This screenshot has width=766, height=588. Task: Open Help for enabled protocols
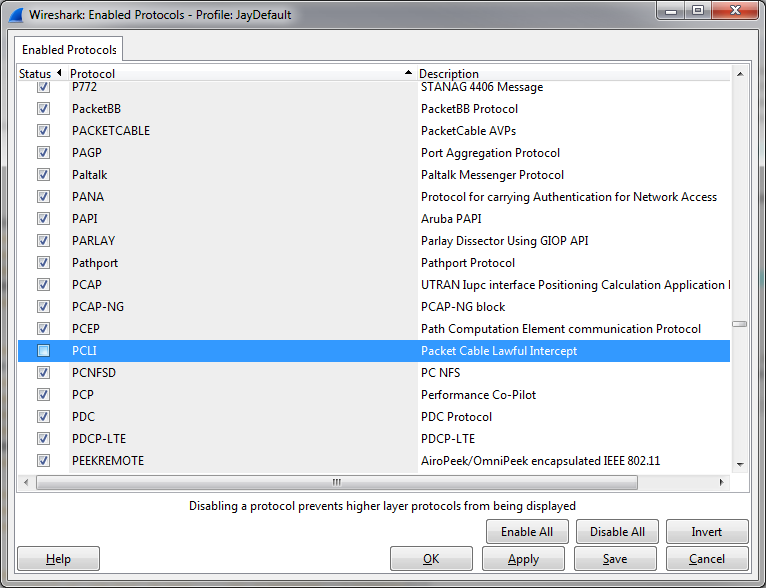point(58,559)
